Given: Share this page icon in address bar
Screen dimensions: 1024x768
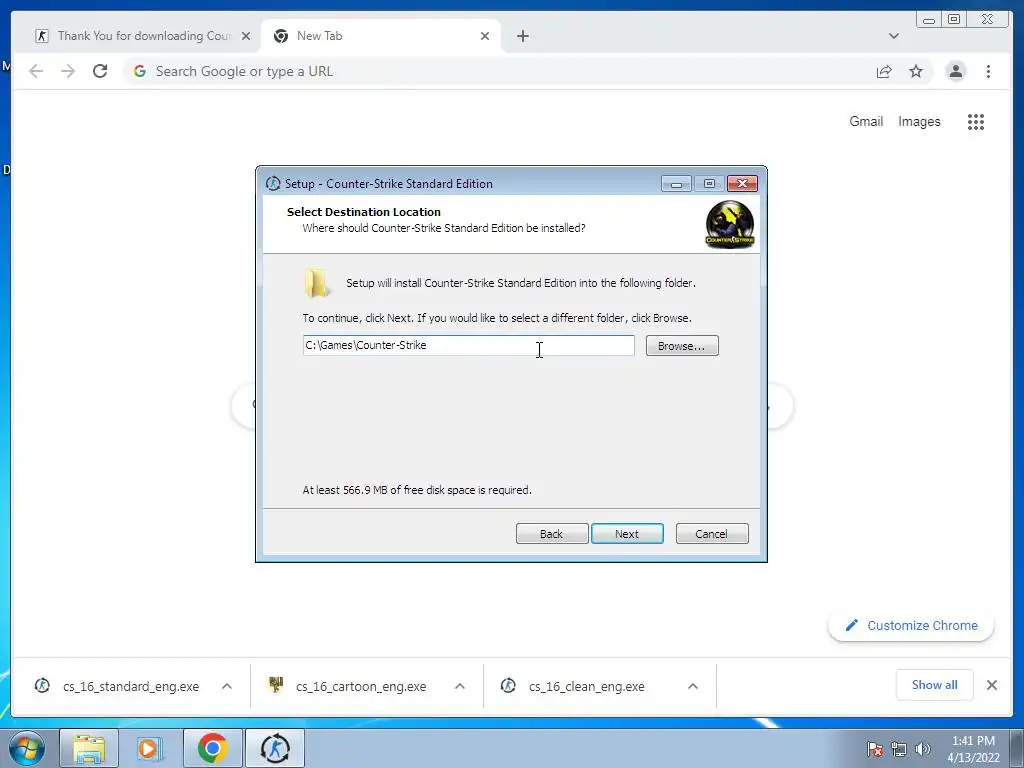Looking at the screenshot, I should pos(884,71).
